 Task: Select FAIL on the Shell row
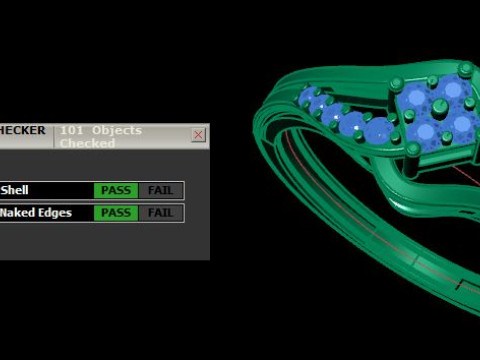click(x=160, y=190)
